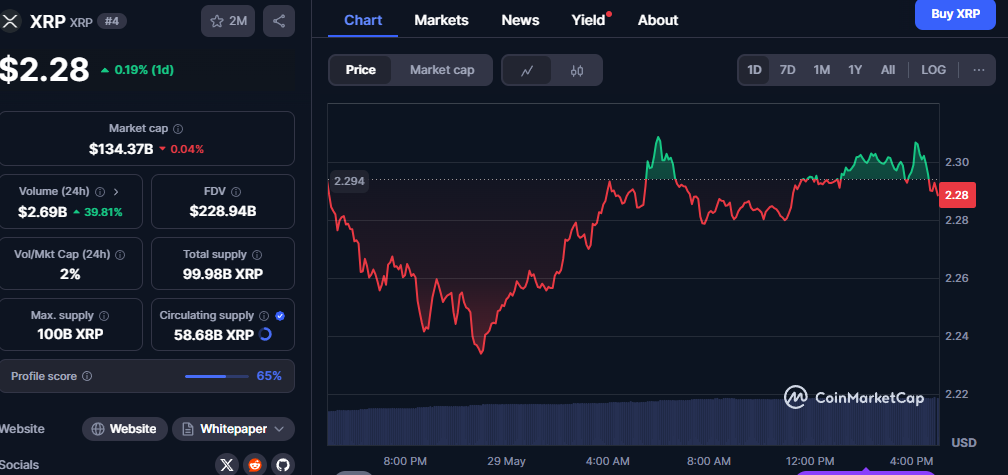Click the $2.69B volume value
Image resolution: width=1008 pixels, height=475 pixels.
pos(43,211)
